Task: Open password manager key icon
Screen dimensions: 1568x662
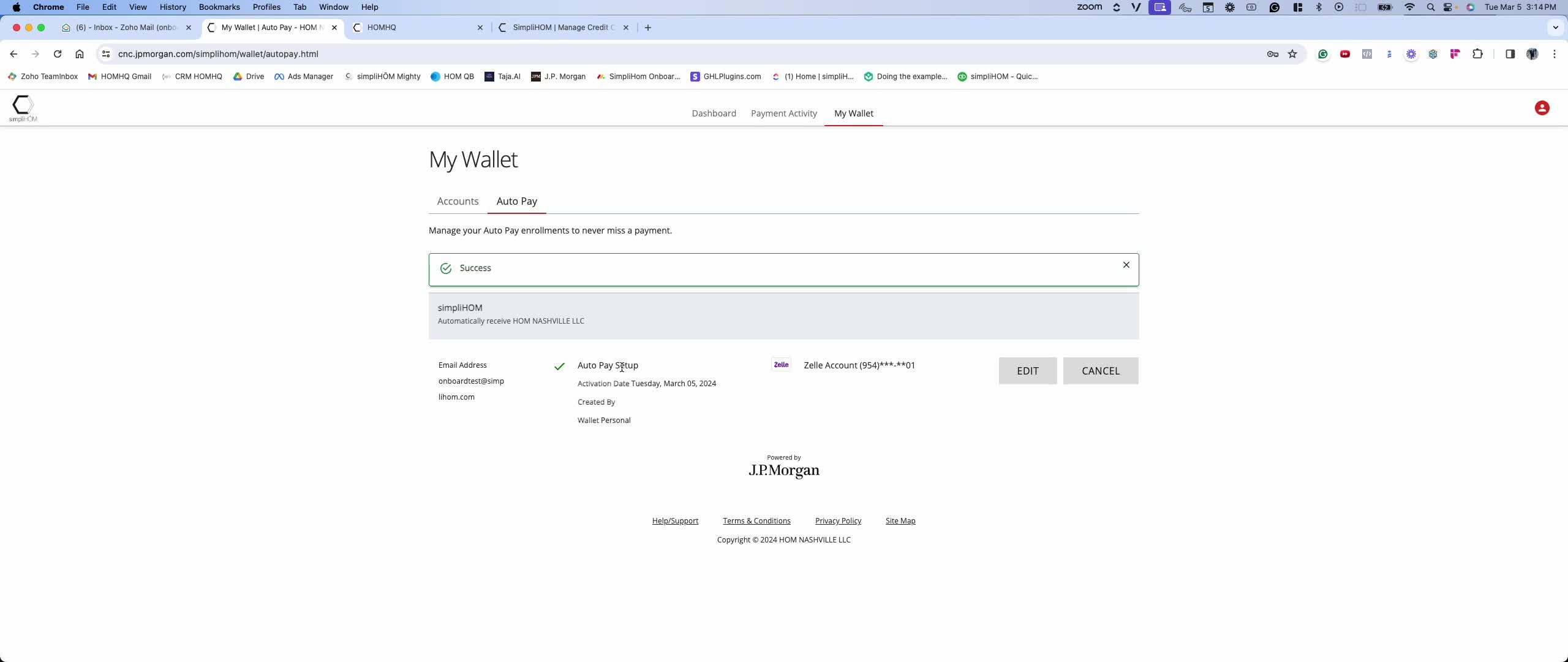Action: (1272, 54)
